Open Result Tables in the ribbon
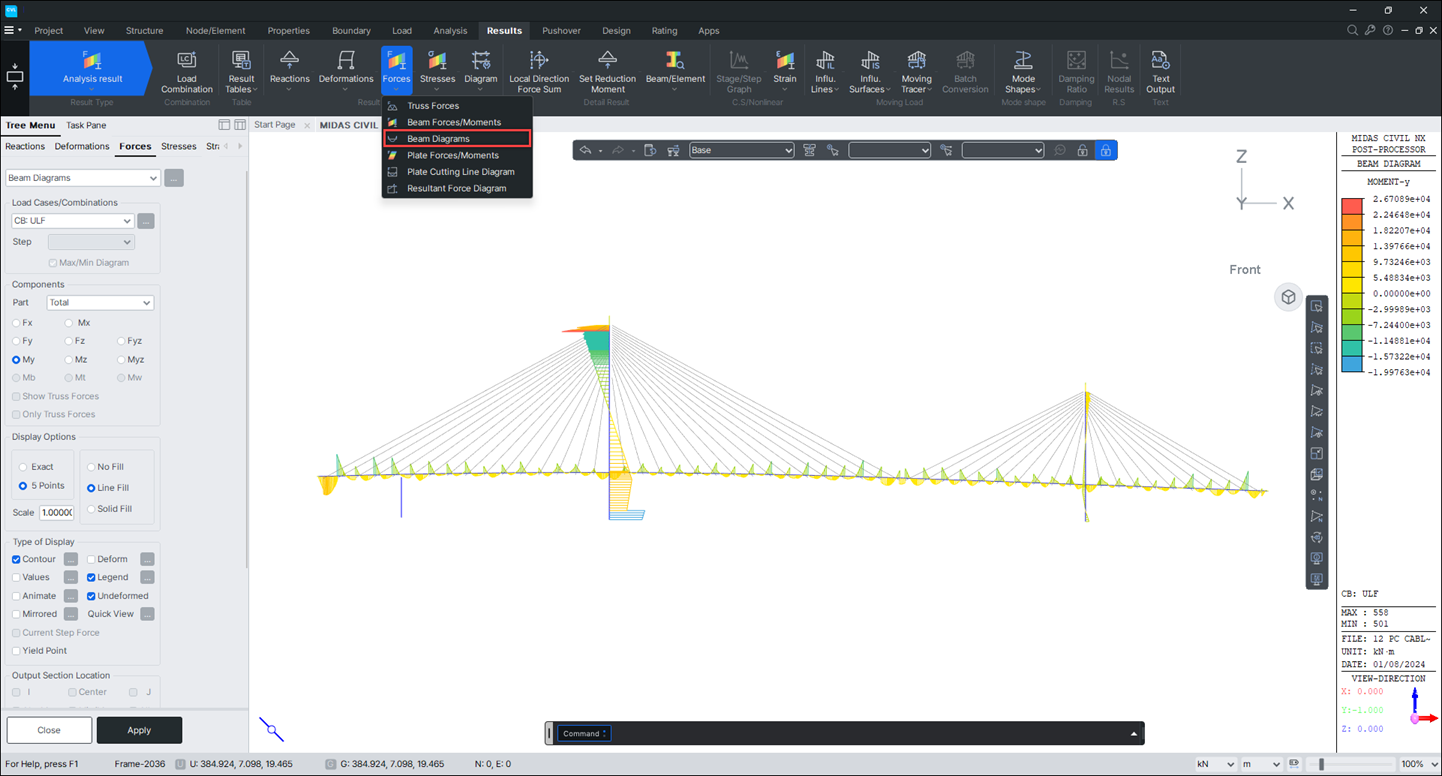 [x=241, y=72]
